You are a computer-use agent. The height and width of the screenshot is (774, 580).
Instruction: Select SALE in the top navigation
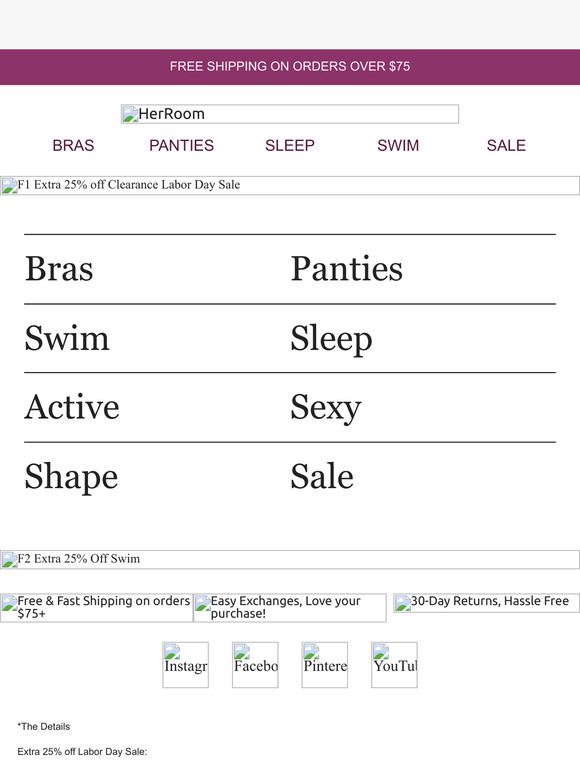(506, 145)
